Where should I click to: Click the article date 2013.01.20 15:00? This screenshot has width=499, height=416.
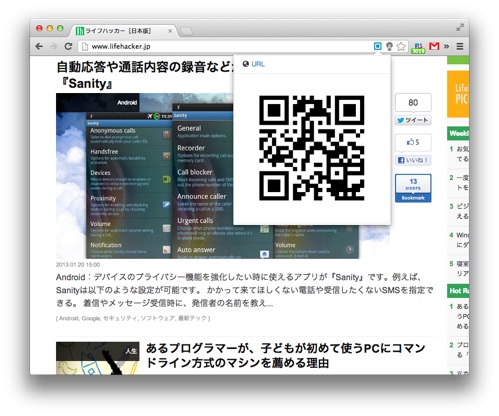(78, 265)
